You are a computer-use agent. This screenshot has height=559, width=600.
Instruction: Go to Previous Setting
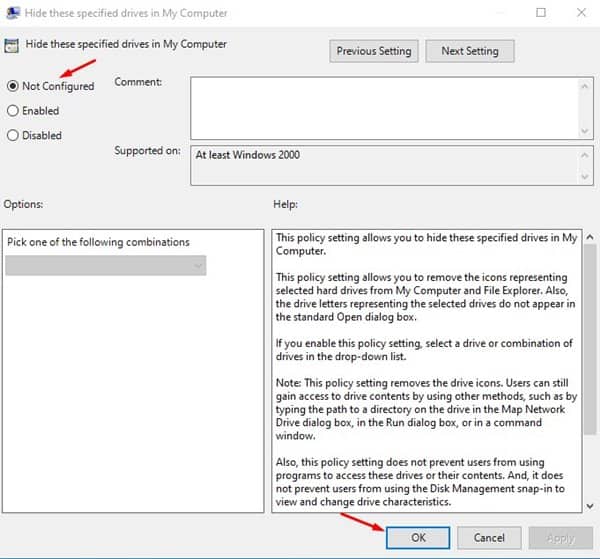pyautogui.click(x=374, y=51)
